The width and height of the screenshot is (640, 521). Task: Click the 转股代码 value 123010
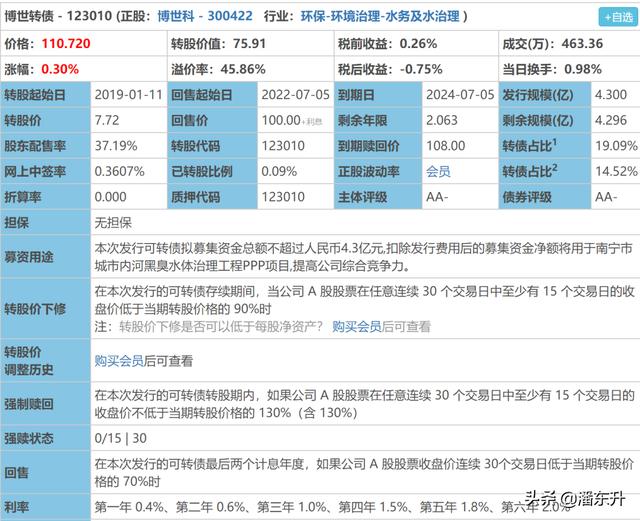coord(283,146)
